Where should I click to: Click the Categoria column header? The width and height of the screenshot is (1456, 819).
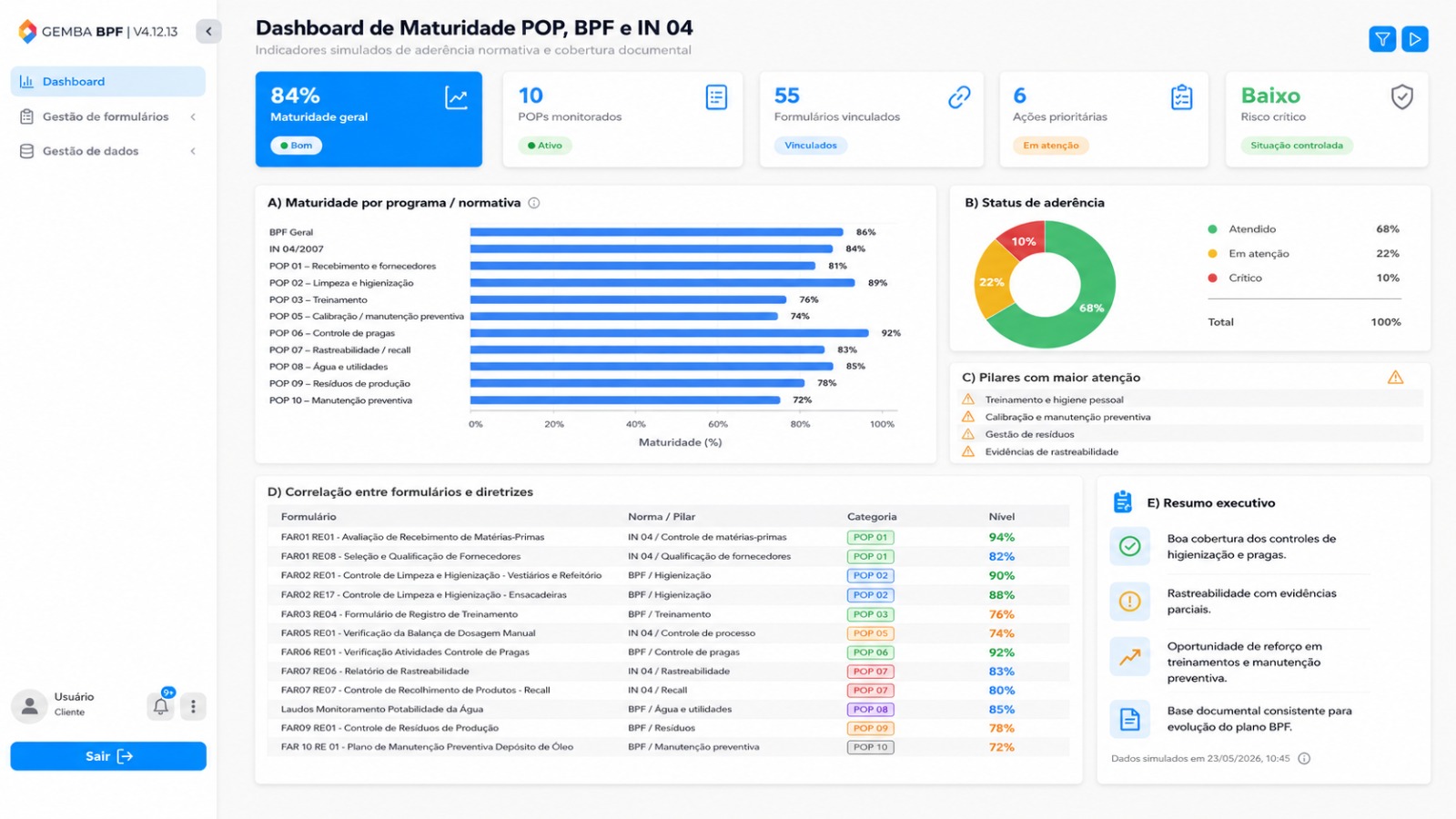pos(872,517)
